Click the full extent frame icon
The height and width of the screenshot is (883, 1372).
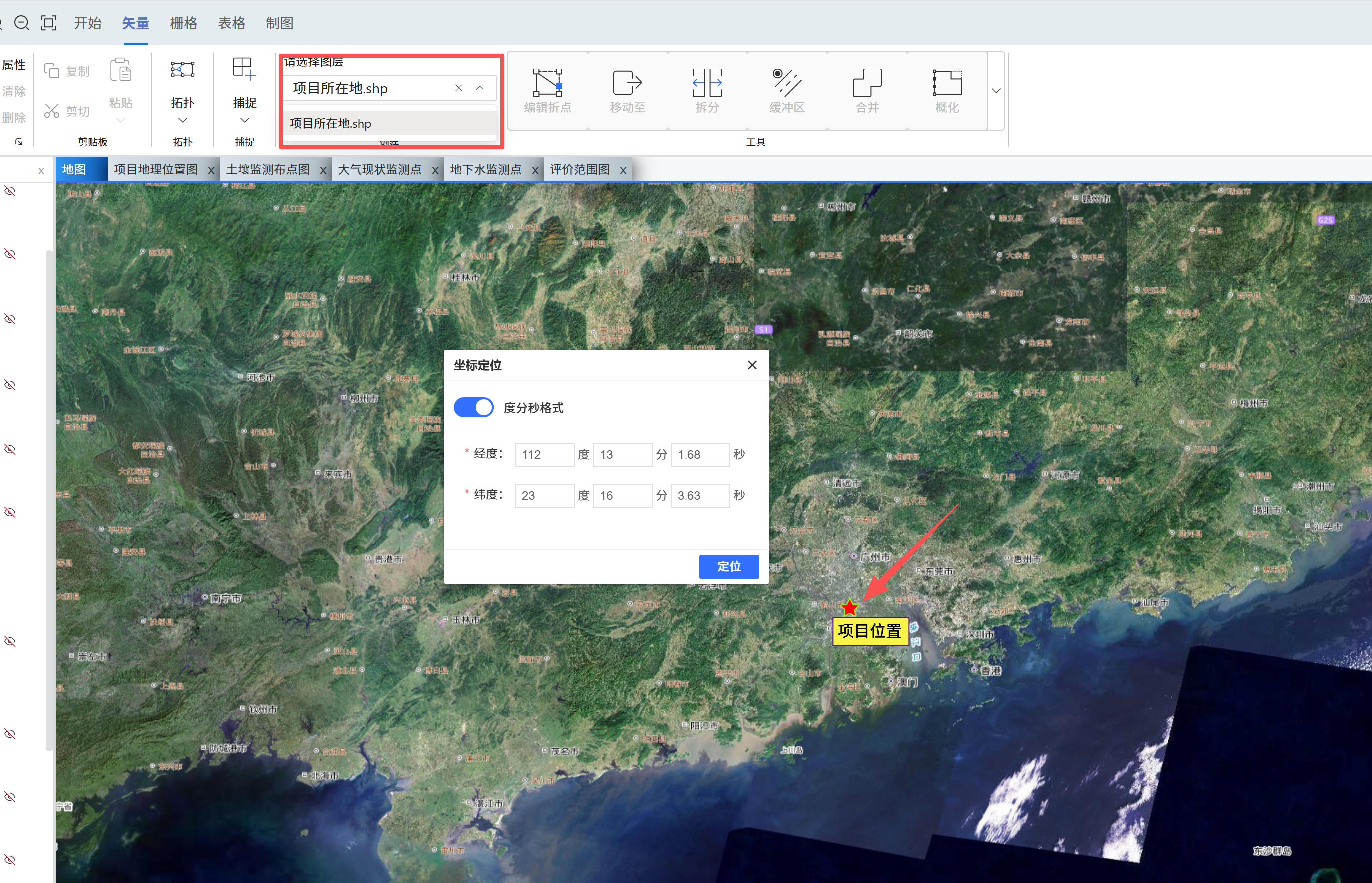(x=49, y=23)
